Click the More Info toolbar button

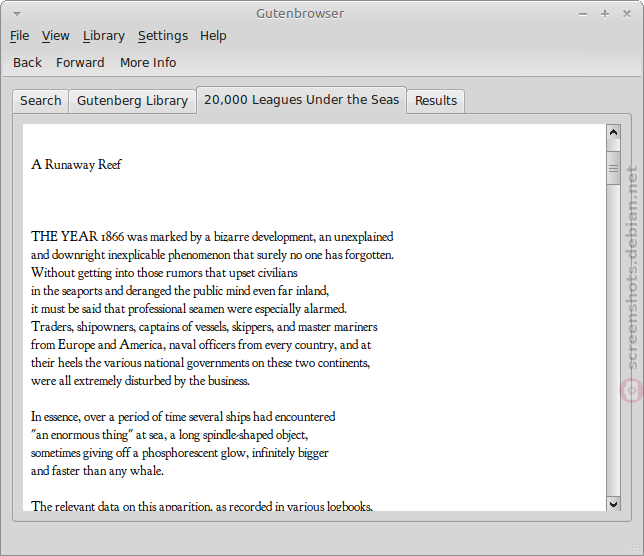(148, 63)
